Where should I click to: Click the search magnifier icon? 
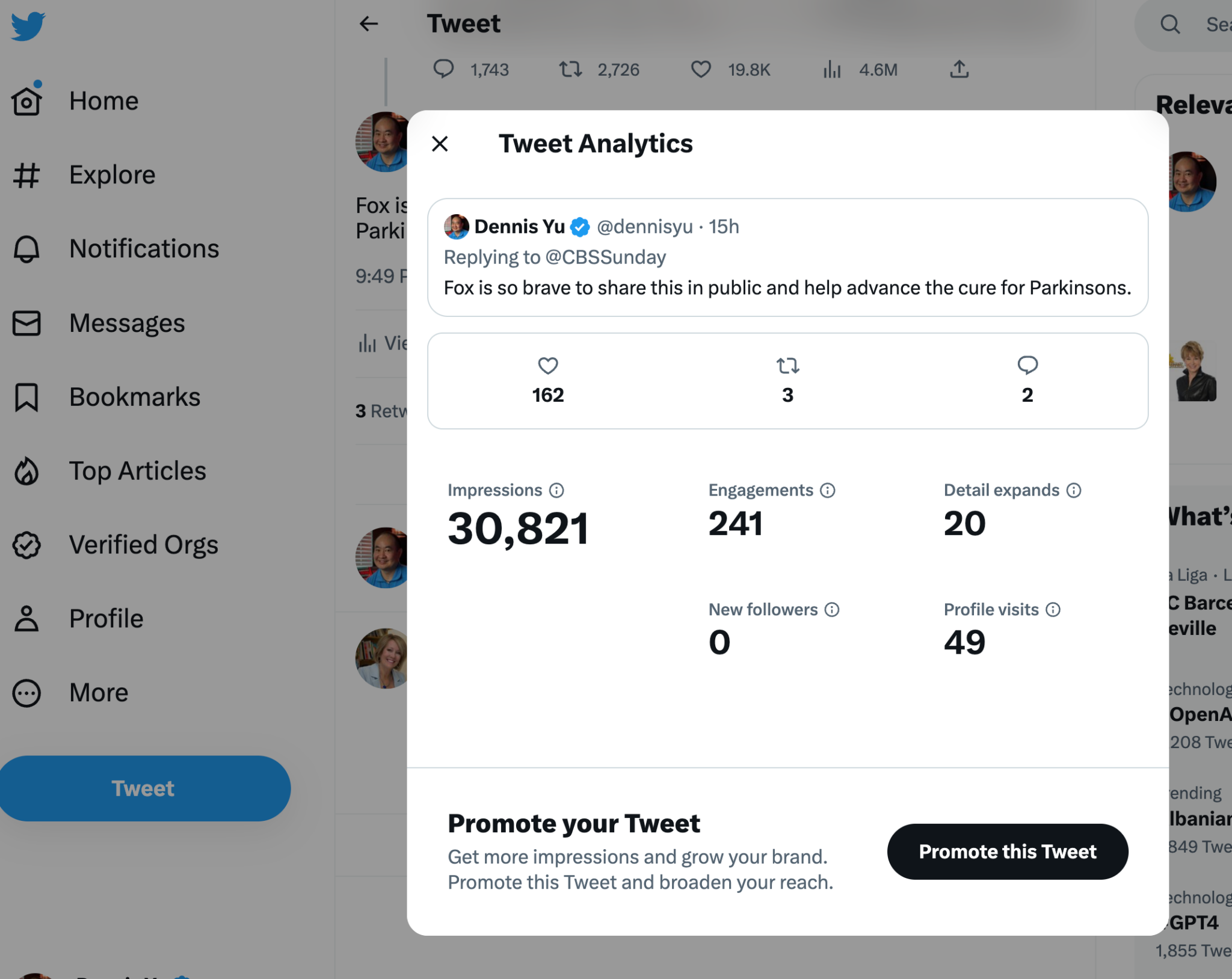point(1169,25)
